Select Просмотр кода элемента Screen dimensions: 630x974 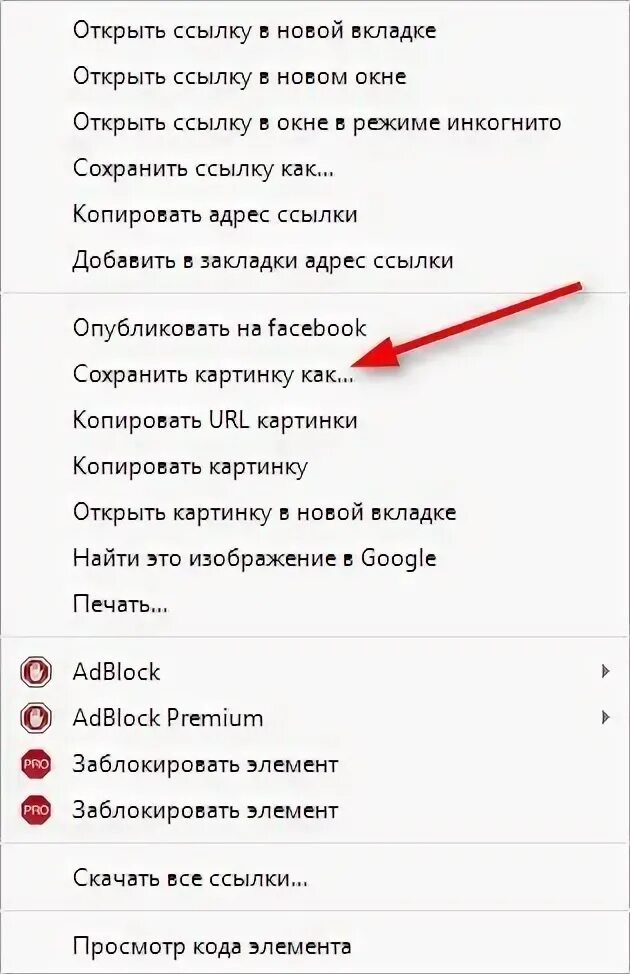(x=315, y=947)
